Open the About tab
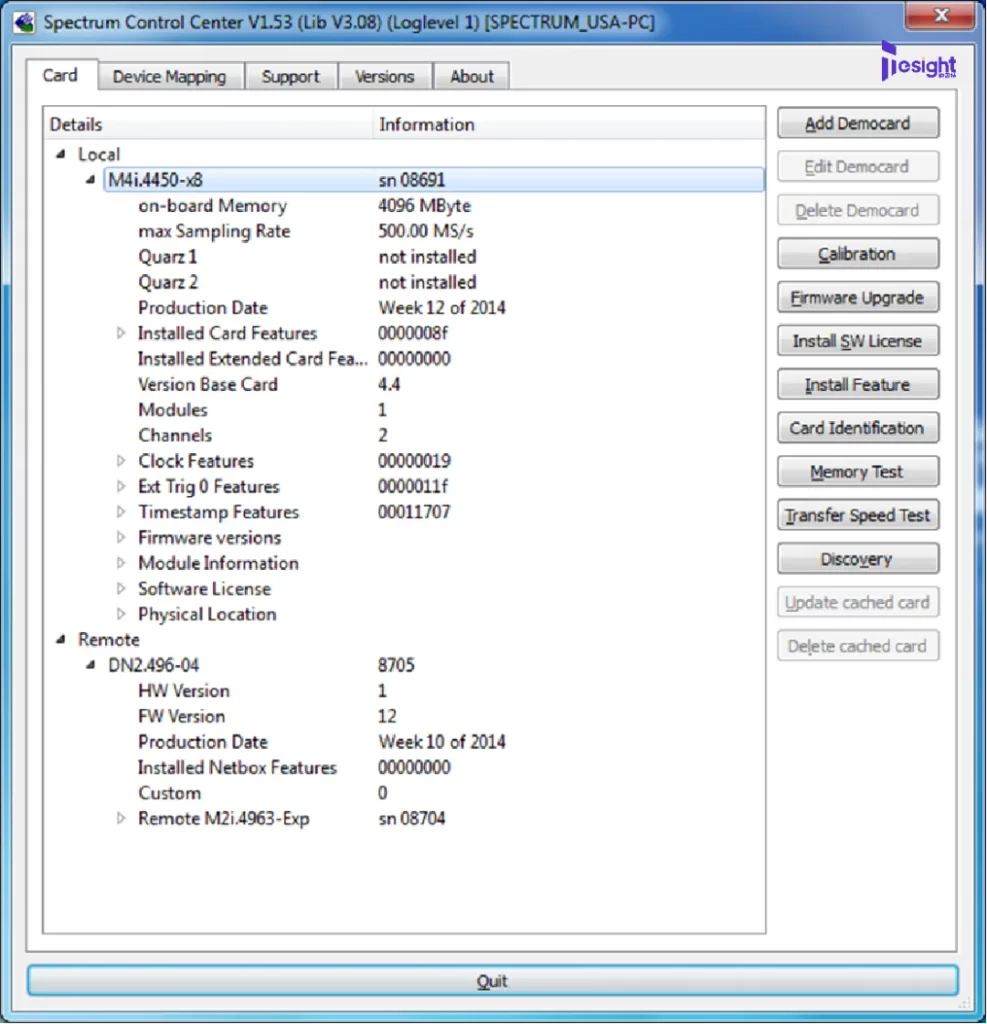Screen dimensions: 987x1024 point(472,76)
